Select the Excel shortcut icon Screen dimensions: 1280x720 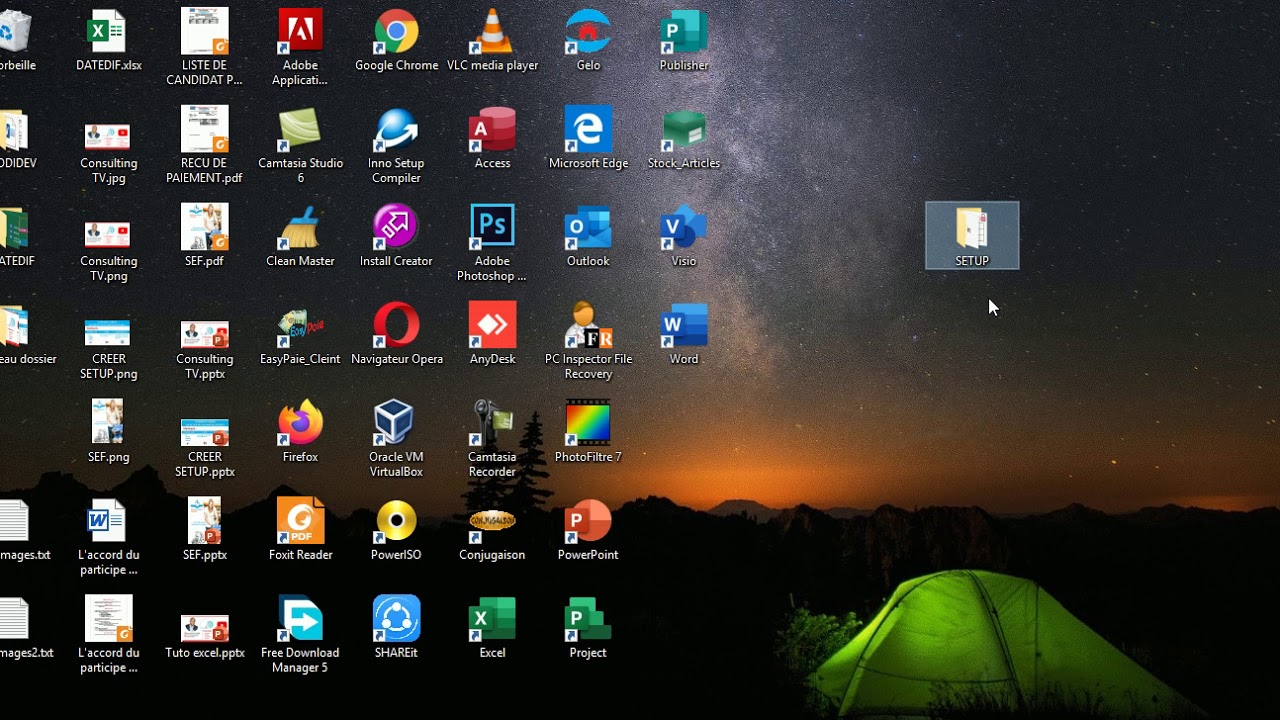click(x=492, y=620)
